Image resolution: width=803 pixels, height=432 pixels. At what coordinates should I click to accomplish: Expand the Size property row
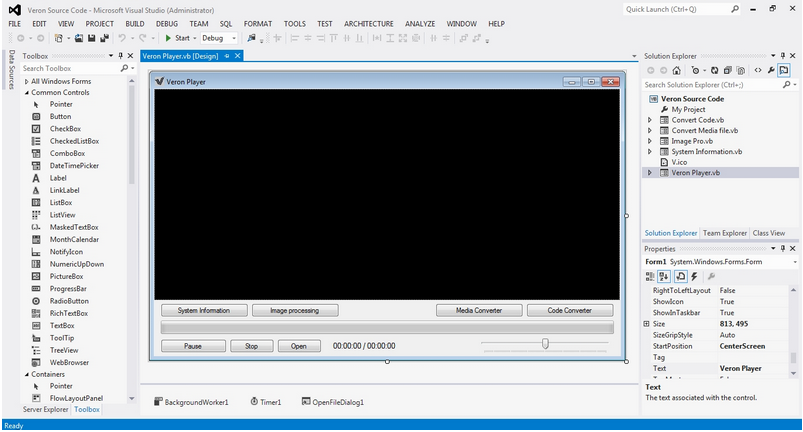[x=647, y=324]
